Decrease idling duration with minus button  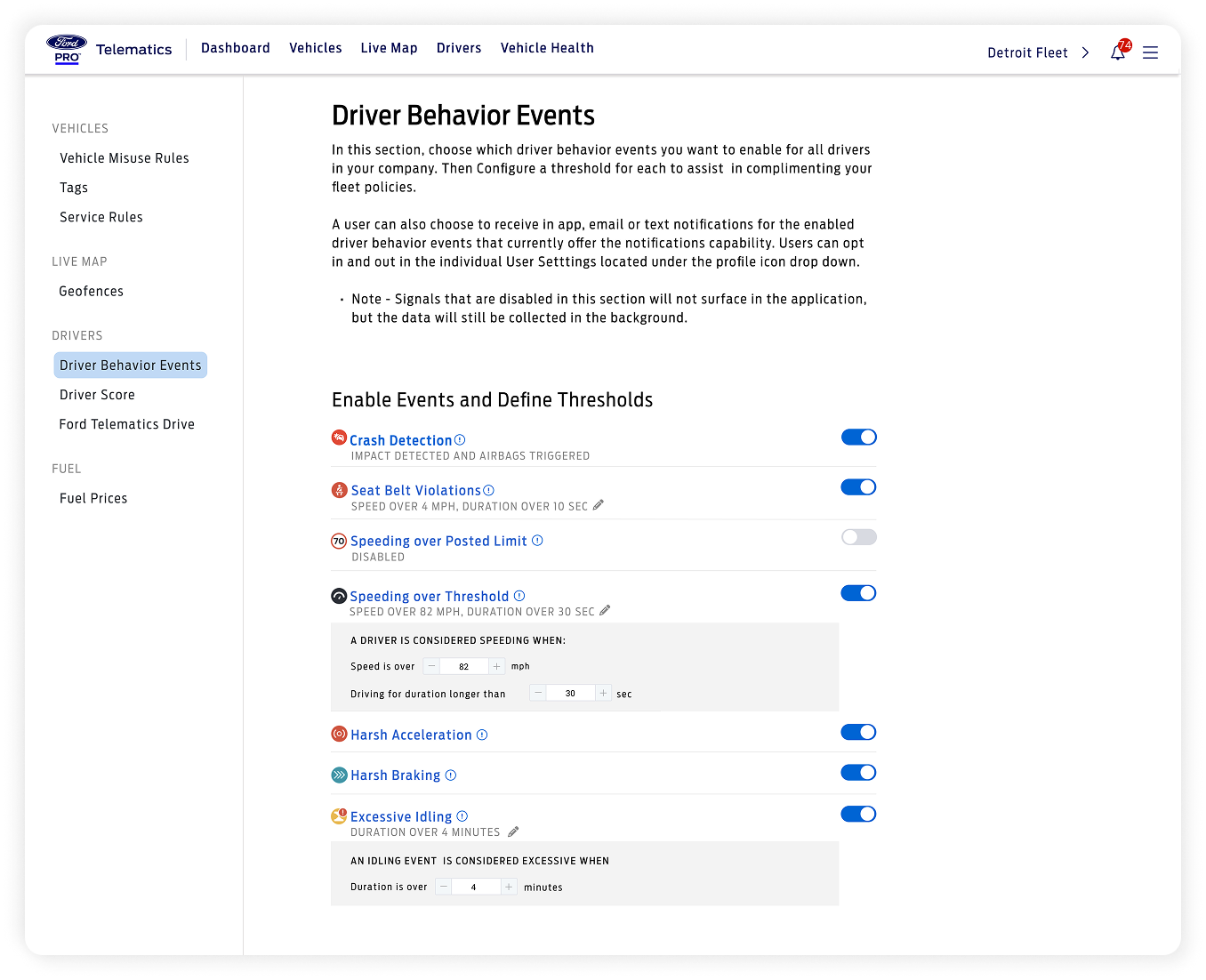[x=444, y=887]
